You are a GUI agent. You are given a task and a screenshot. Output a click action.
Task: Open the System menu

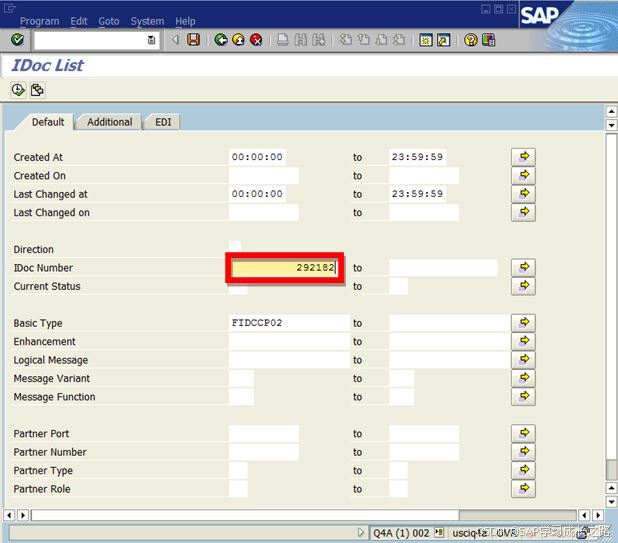[147, 21]
